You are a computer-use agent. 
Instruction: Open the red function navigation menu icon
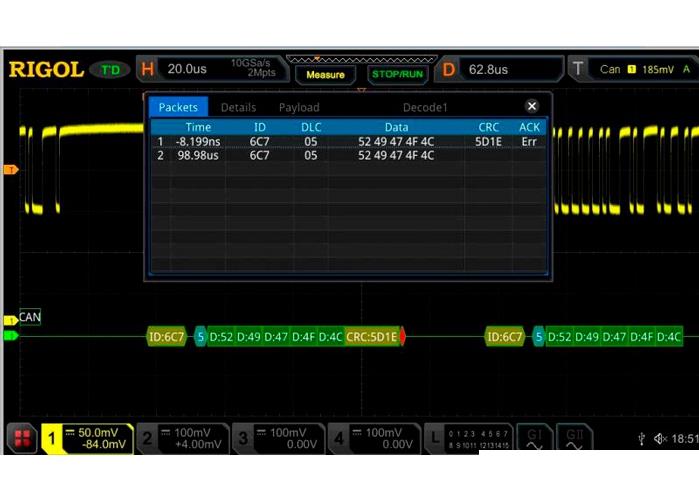point(20,438)
